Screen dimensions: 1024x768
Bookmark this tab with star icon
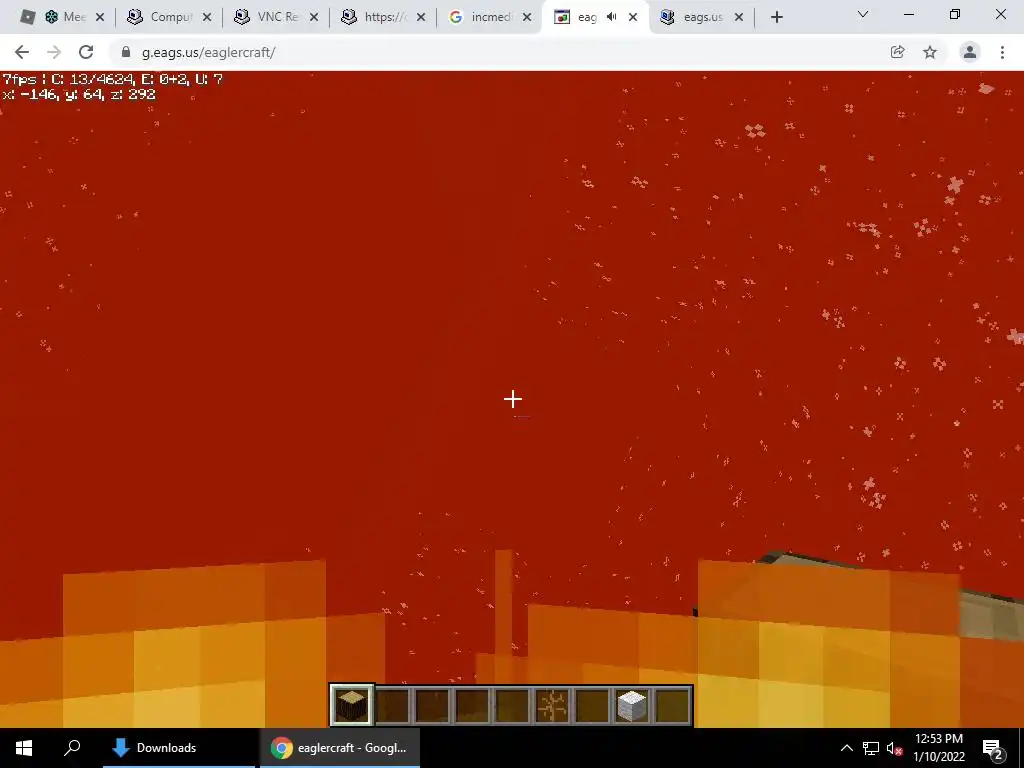[930, 52]
